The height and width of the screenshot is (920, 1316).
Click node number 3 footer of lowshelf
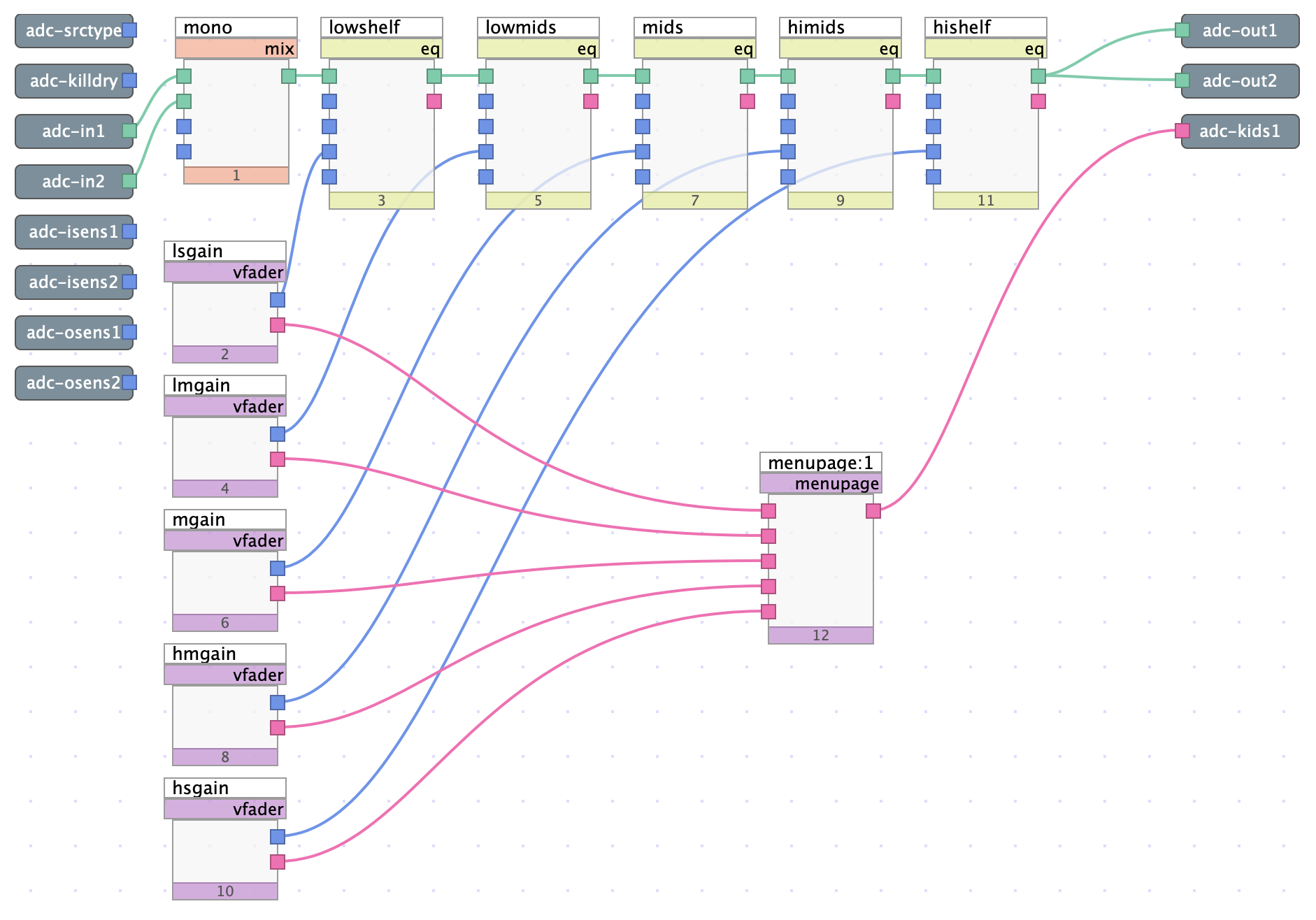click(x=382, y=201)
